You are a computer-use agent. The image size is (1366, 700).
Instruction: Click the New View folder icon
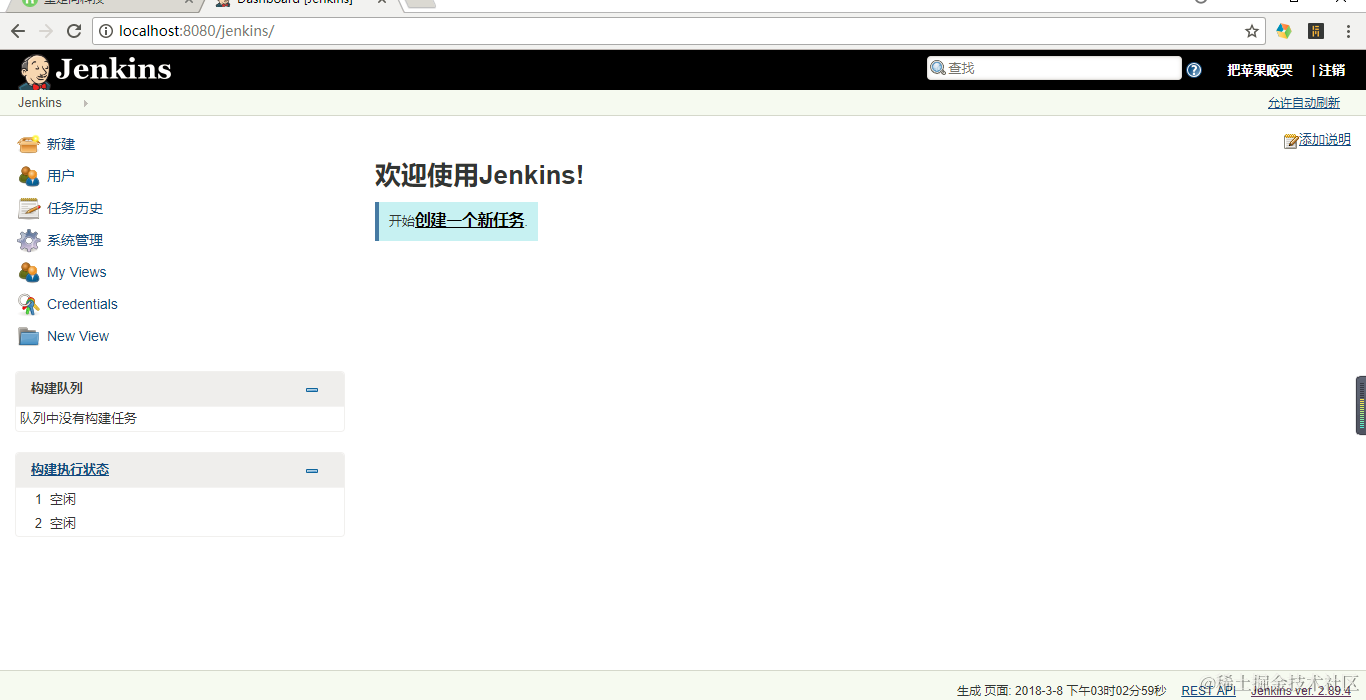[x=29, y=336]
